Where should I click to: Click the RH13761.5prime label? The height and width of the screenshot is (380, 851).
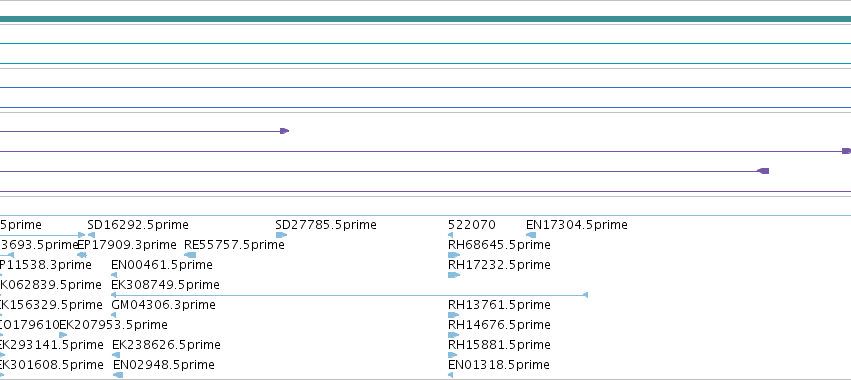click(499, 305)
